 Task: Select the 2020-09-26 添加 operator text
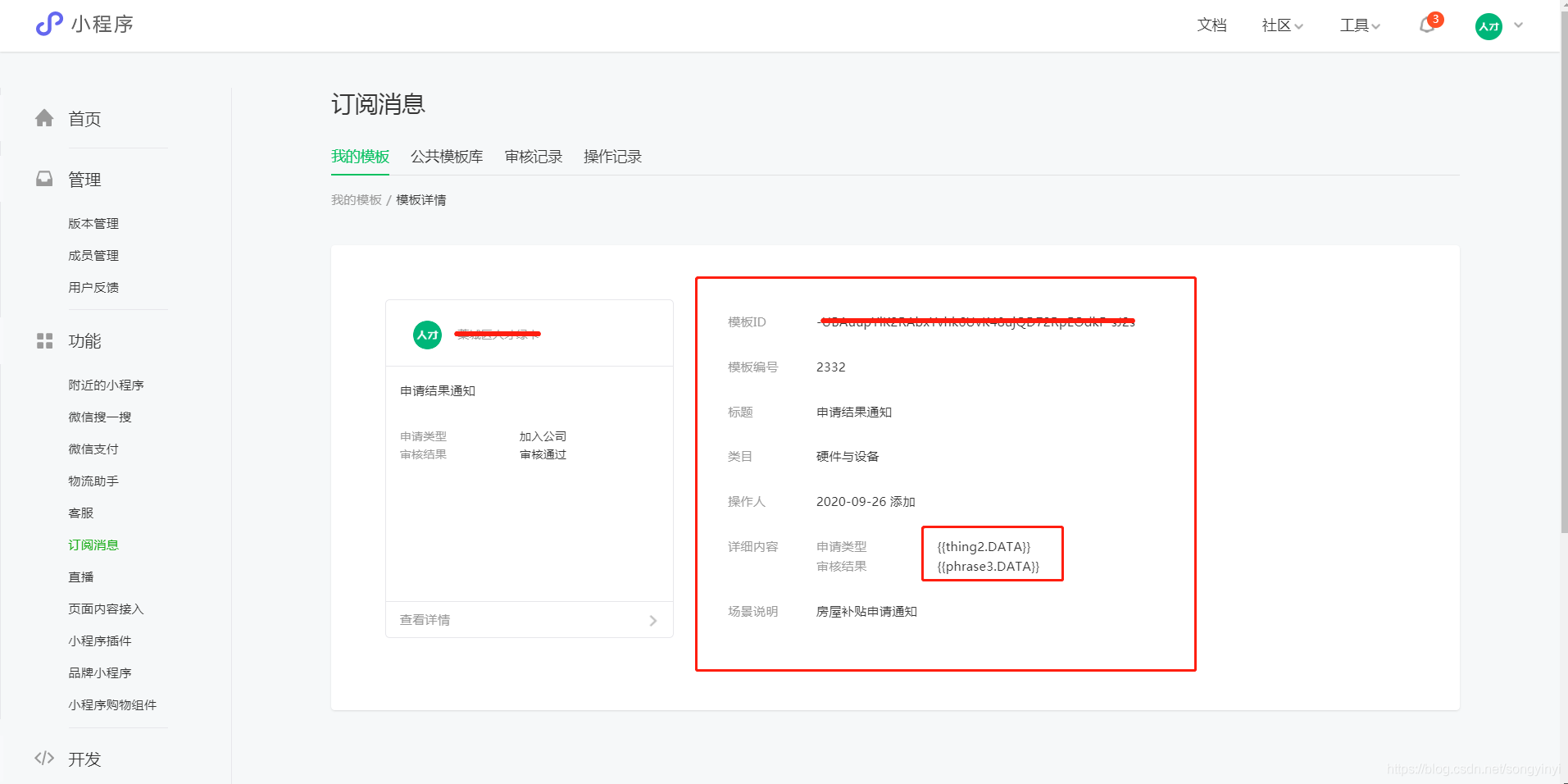(866, 501)
